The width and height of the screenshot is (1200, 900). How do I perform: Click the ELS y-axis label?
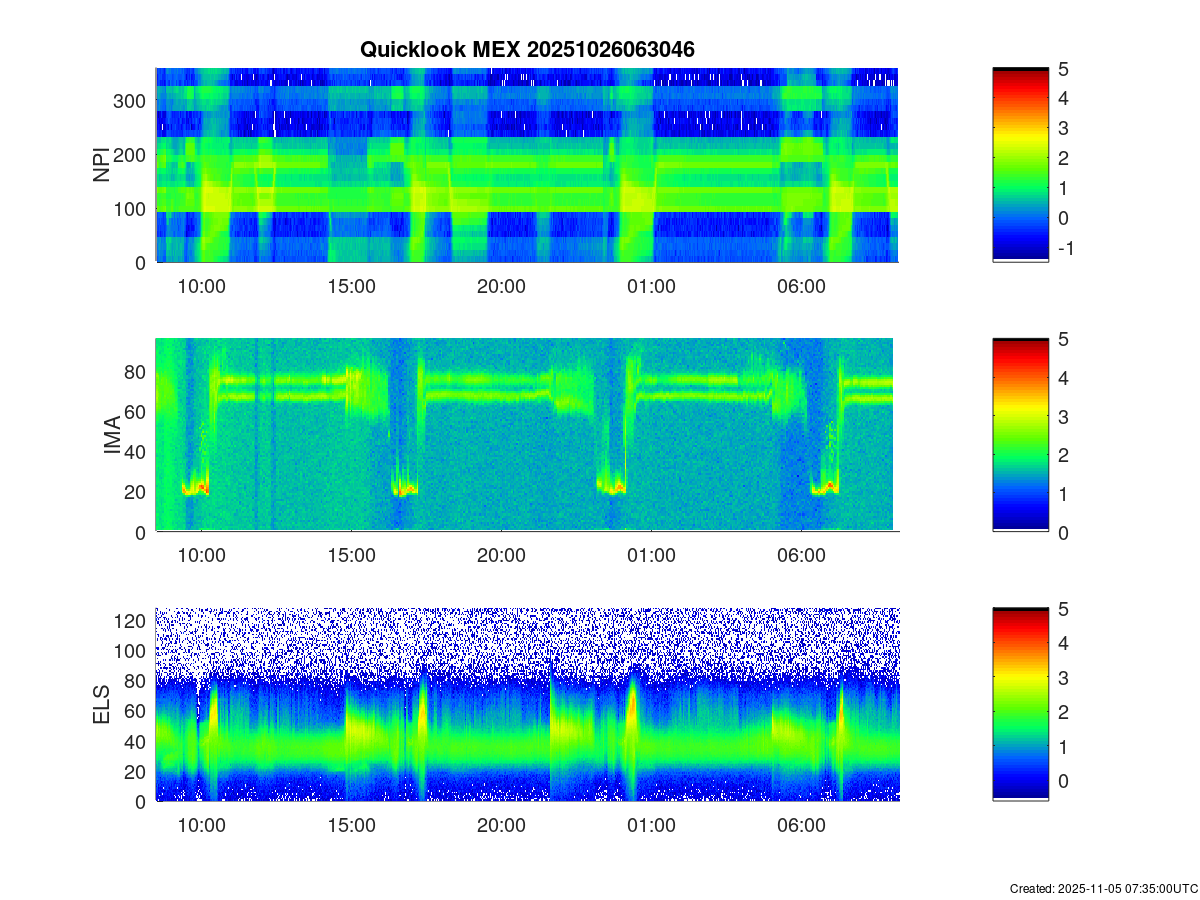click(x=102, y=705)
